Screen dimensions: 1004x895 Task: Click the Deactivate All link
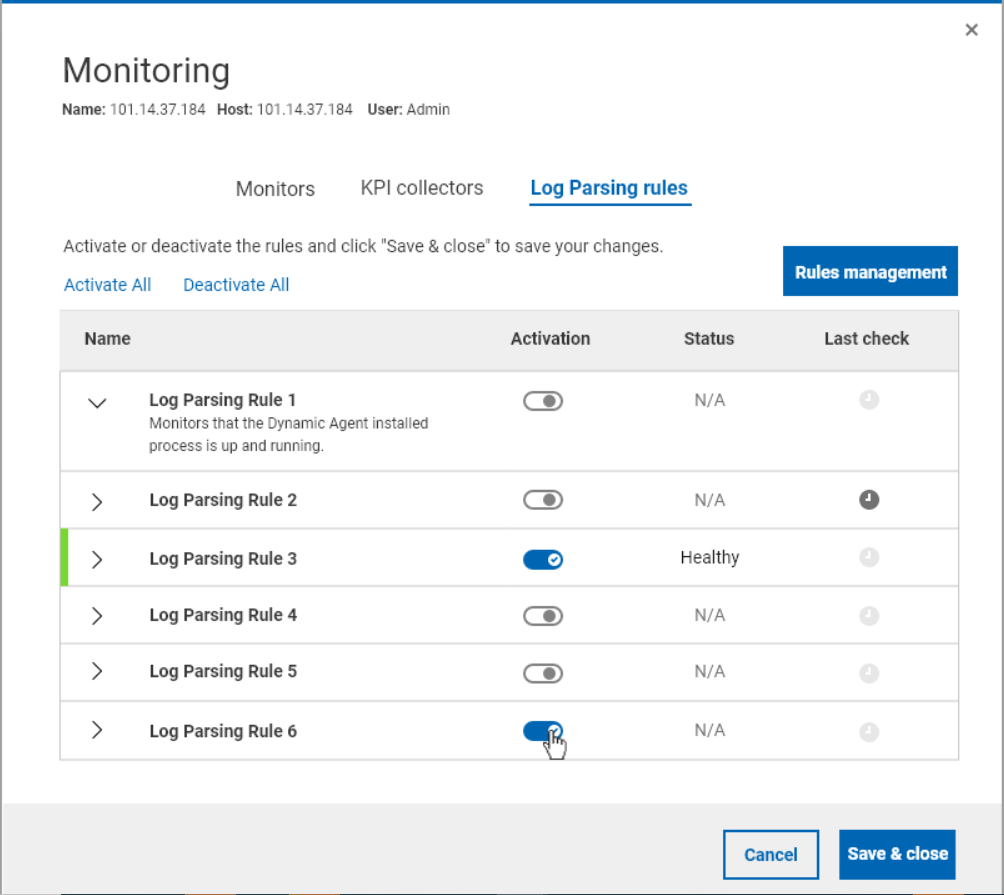[236, 285]
